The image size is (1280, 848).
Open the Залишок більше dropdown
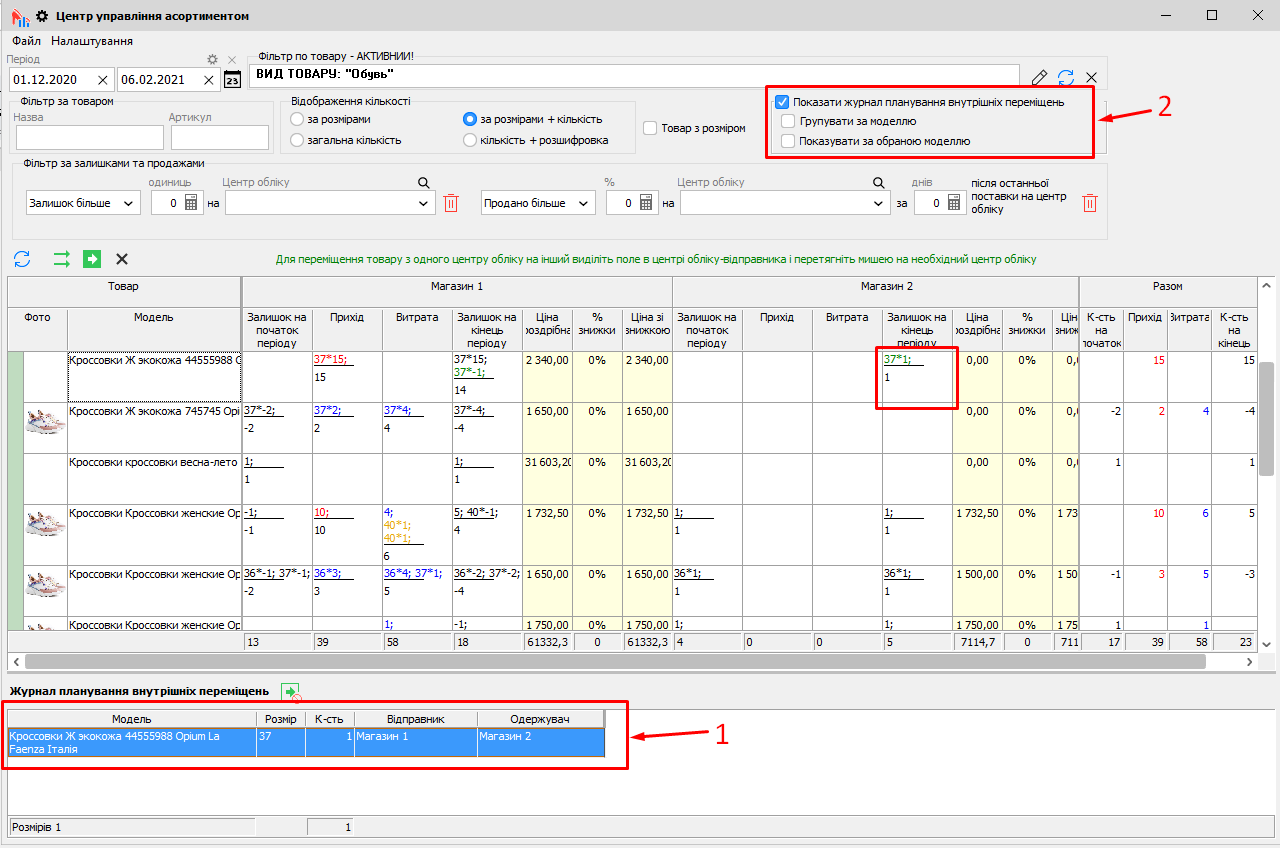click(83, 203)
